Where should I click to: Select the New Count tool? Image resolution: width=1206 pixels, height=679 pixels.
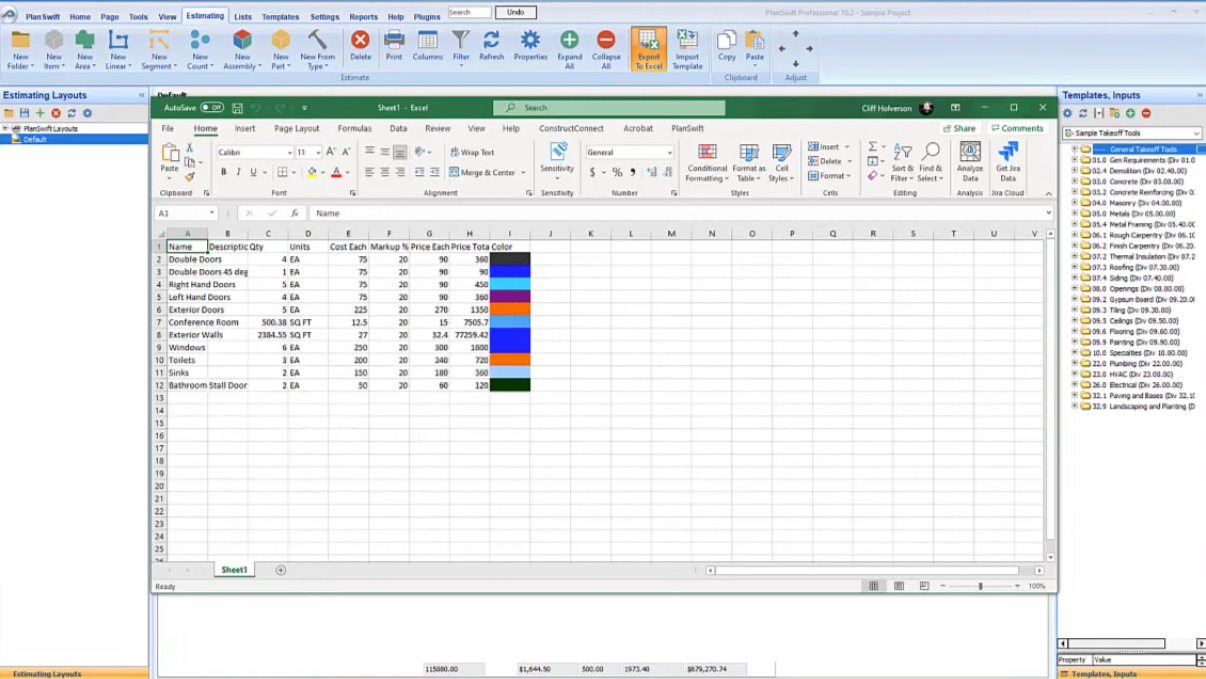click(200, 49)
